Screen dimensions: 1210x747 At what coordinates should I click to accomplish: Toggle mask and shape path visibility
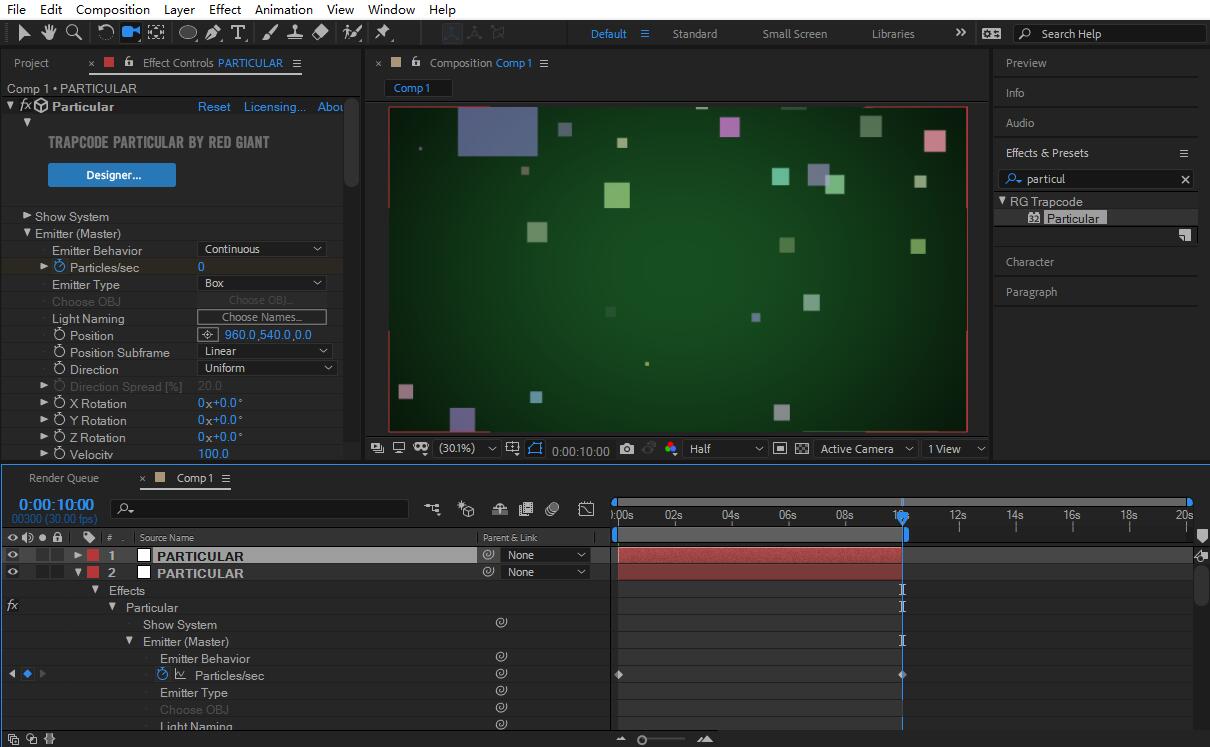(534, 449)
